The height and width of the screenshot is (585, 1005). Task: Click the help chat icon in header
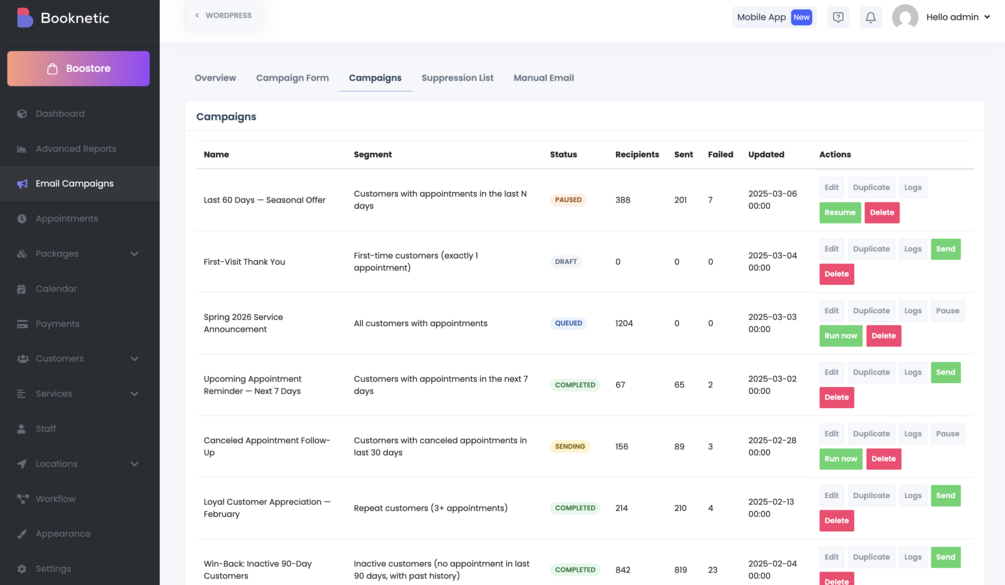(838, 17)
